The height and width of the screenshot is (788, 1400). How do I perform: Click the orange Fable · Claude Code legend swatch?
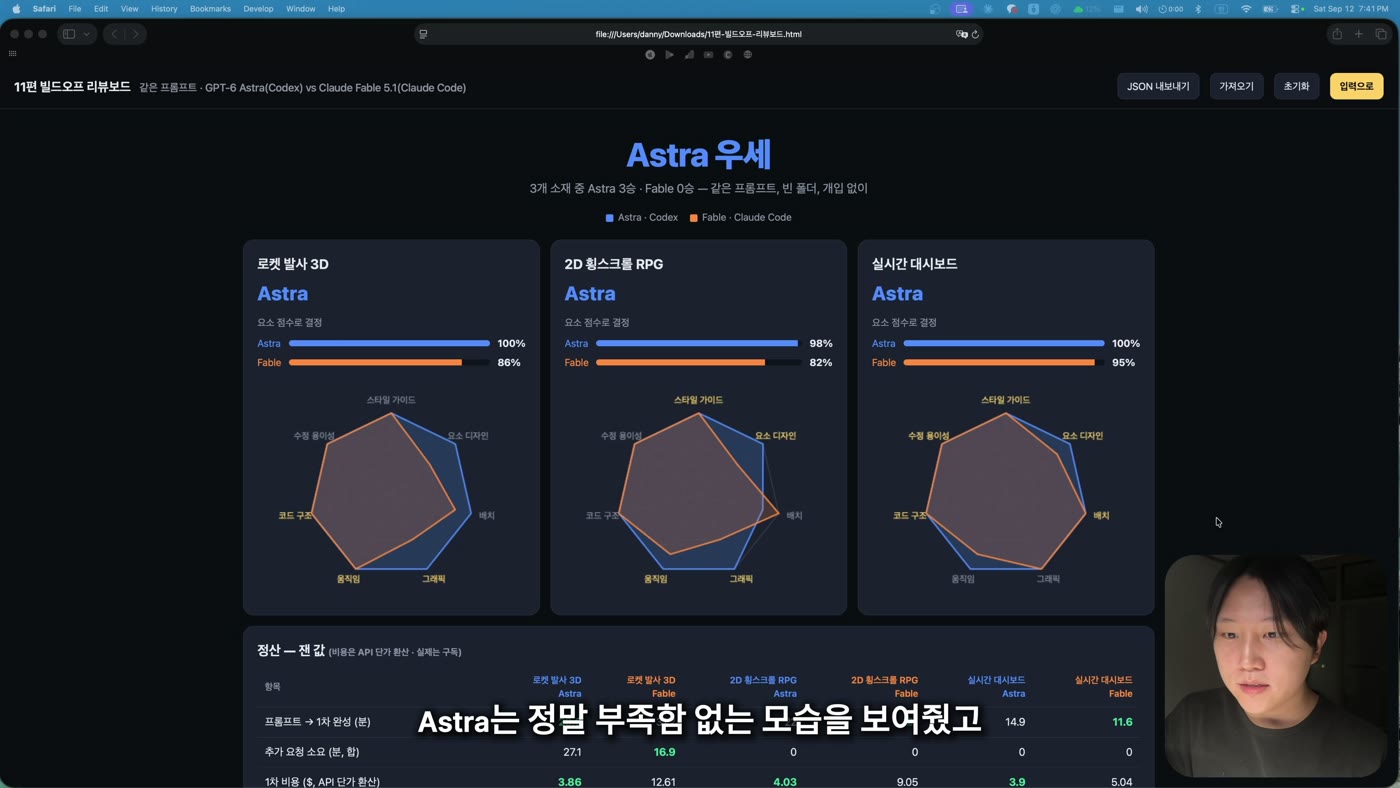click(693, 218)
